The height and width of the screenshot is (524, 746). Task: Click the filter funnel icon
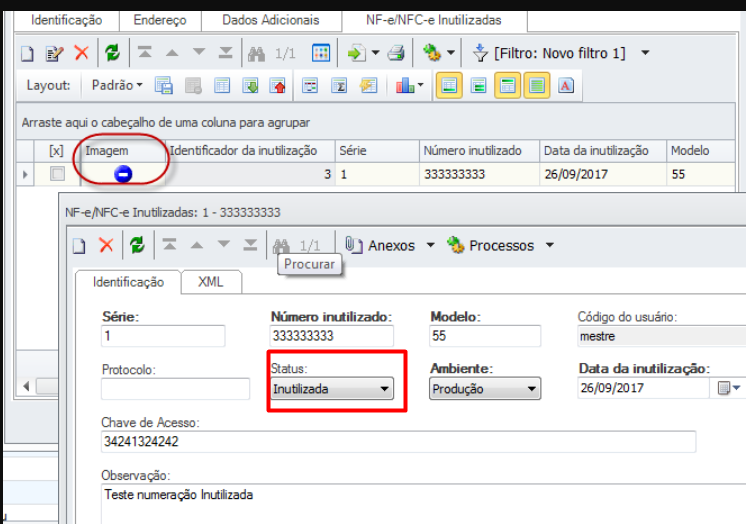point(480,53)
